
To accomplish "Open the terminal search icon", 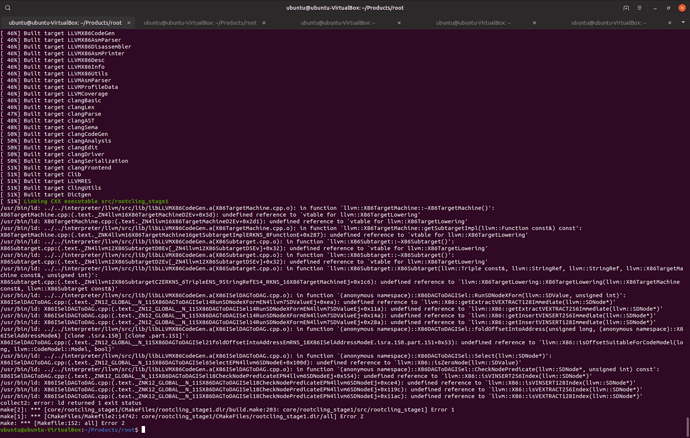I will coord(8,7).
